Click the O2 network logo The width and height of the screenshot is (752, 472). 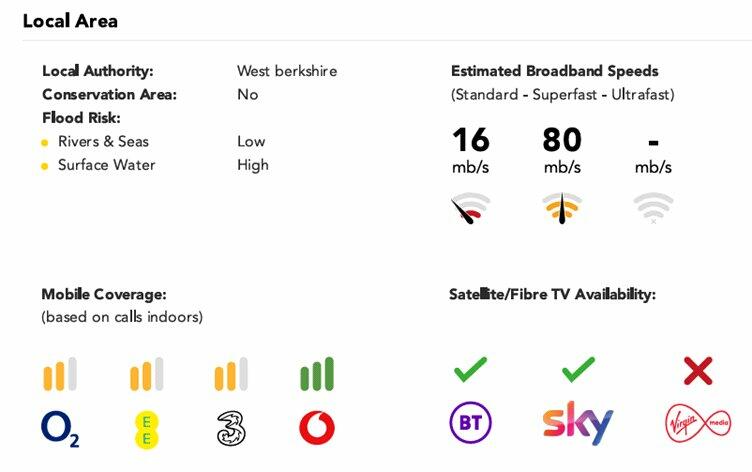pyautogui.click(x=60, y=428)
